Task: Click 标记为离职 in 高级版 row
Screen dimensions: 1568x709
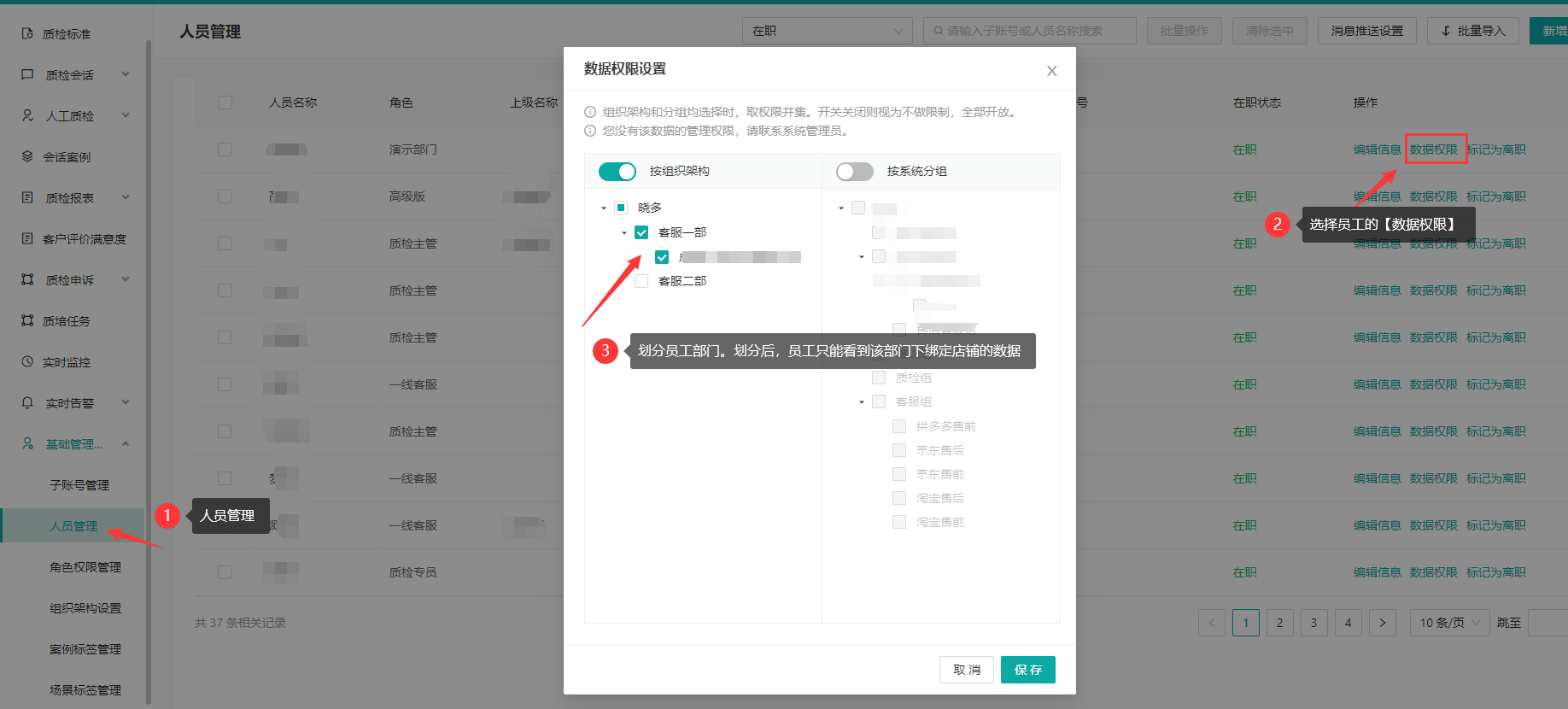Action: coord(1496,196)
